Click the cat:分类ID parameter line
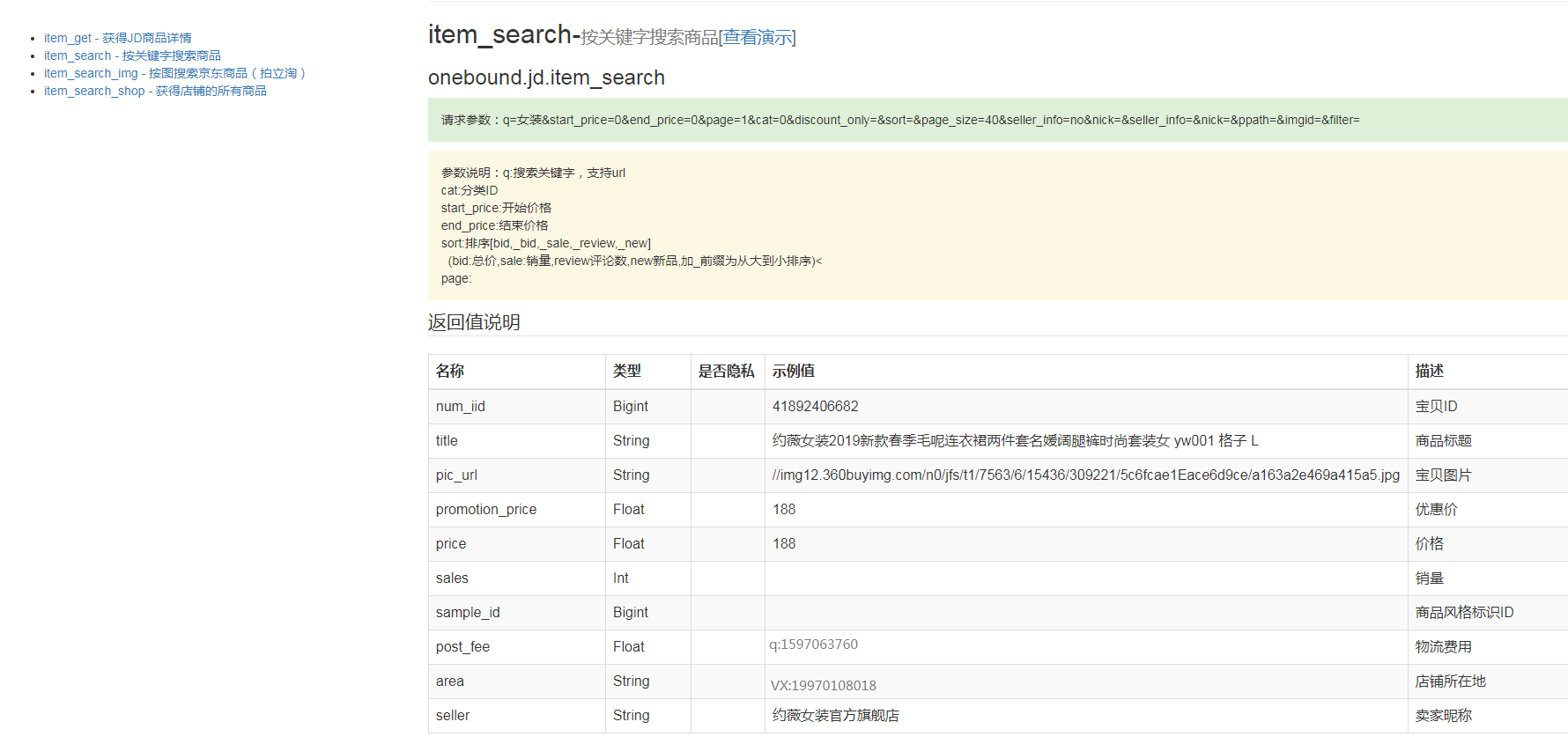 (x=470, y=190)
